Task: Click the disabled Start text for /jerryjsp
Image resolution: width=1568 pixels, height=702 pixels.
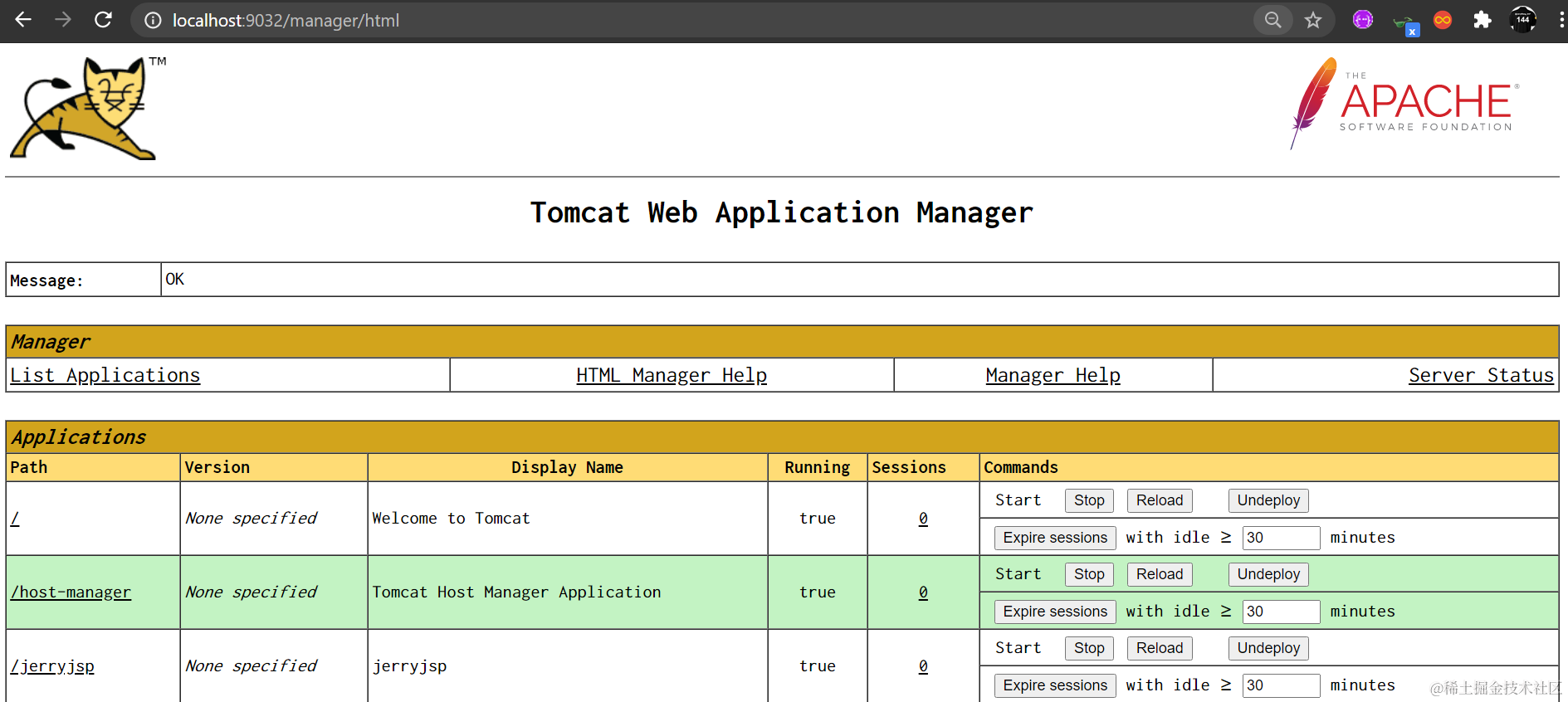Action: tap(1018, 648)
